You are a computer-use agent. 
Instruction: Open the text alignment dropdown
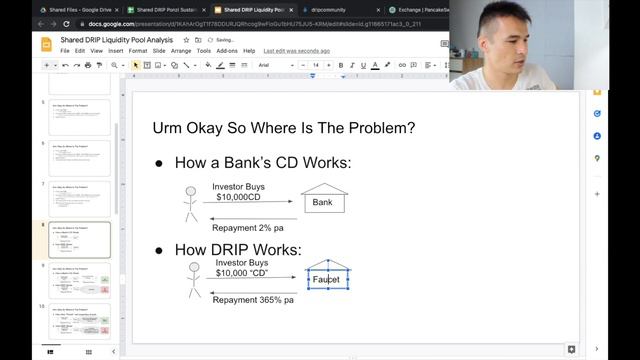point(430,65)
